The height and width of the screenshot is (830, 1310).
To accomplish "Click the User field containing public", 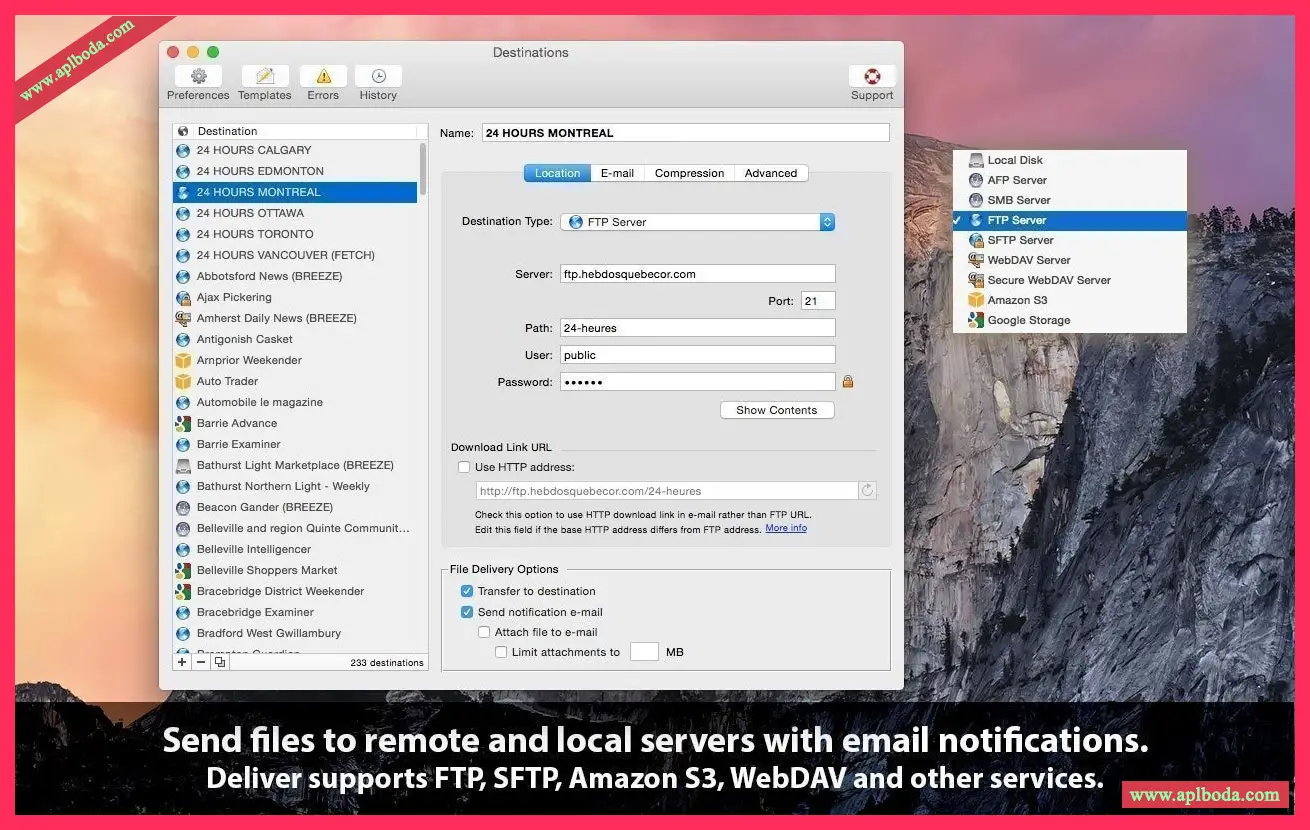I will (x=697, y=355).
